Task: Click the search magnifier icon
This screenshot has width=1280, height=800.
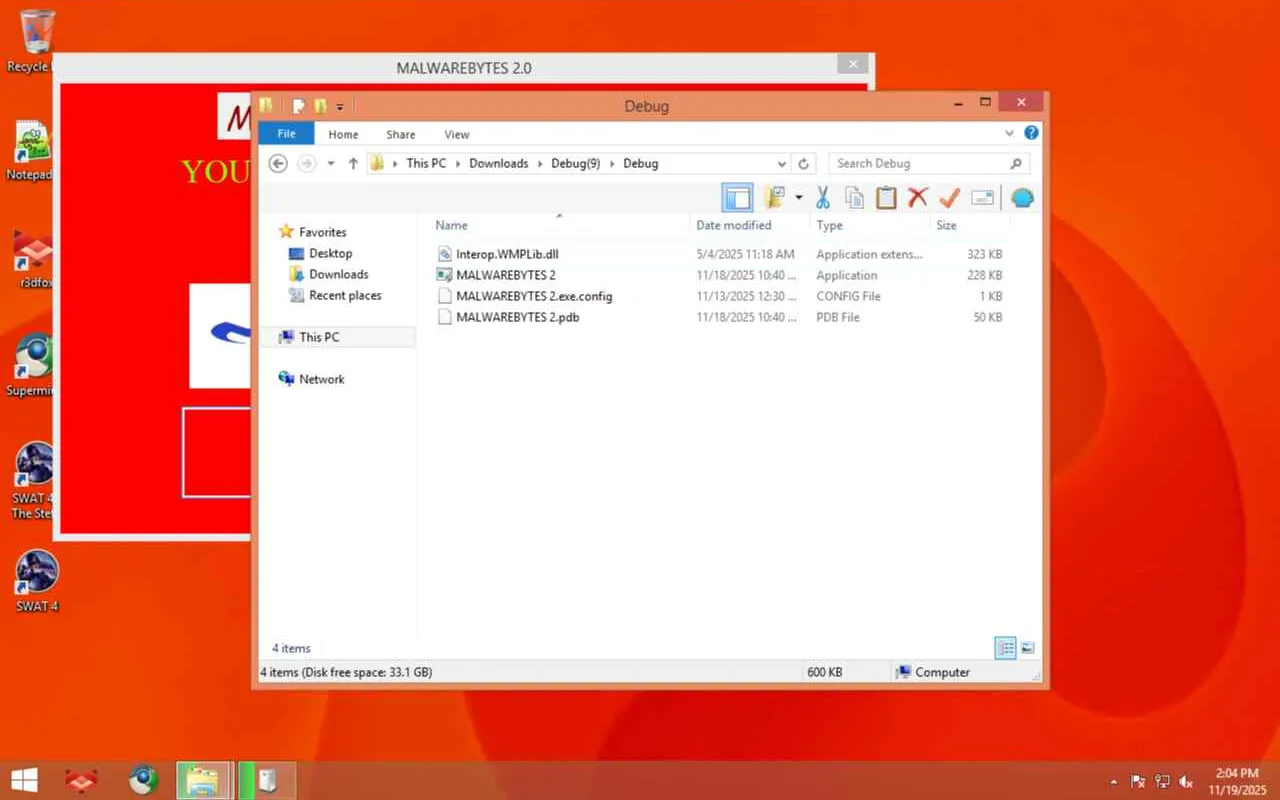Action: click(x=1016, y=163)
